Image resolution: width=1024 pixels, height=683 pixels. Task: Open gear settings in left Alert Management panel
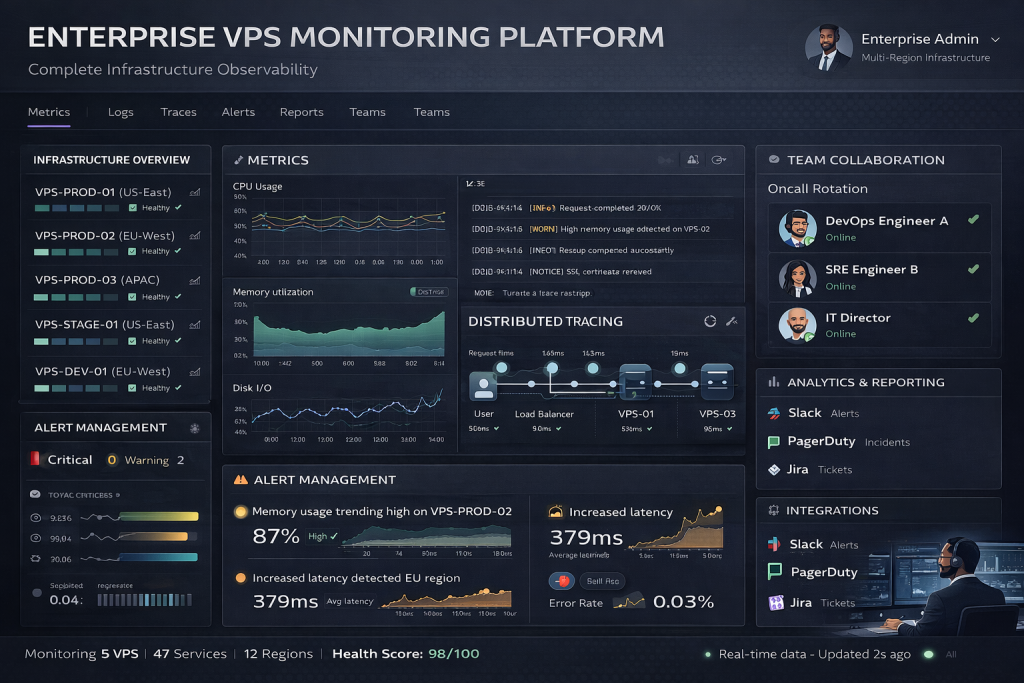pos(195,428)
